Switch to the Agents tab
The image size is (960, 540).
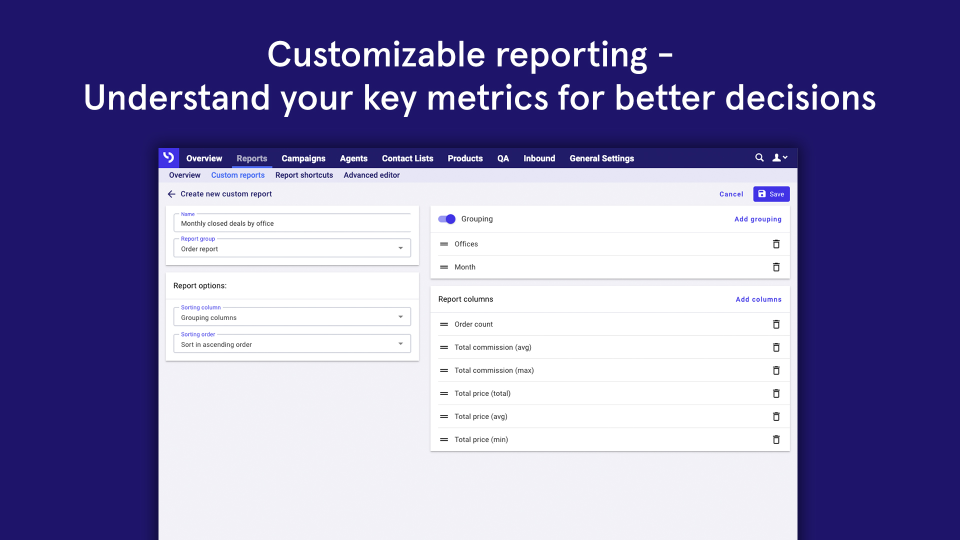[x=353, y=158]
